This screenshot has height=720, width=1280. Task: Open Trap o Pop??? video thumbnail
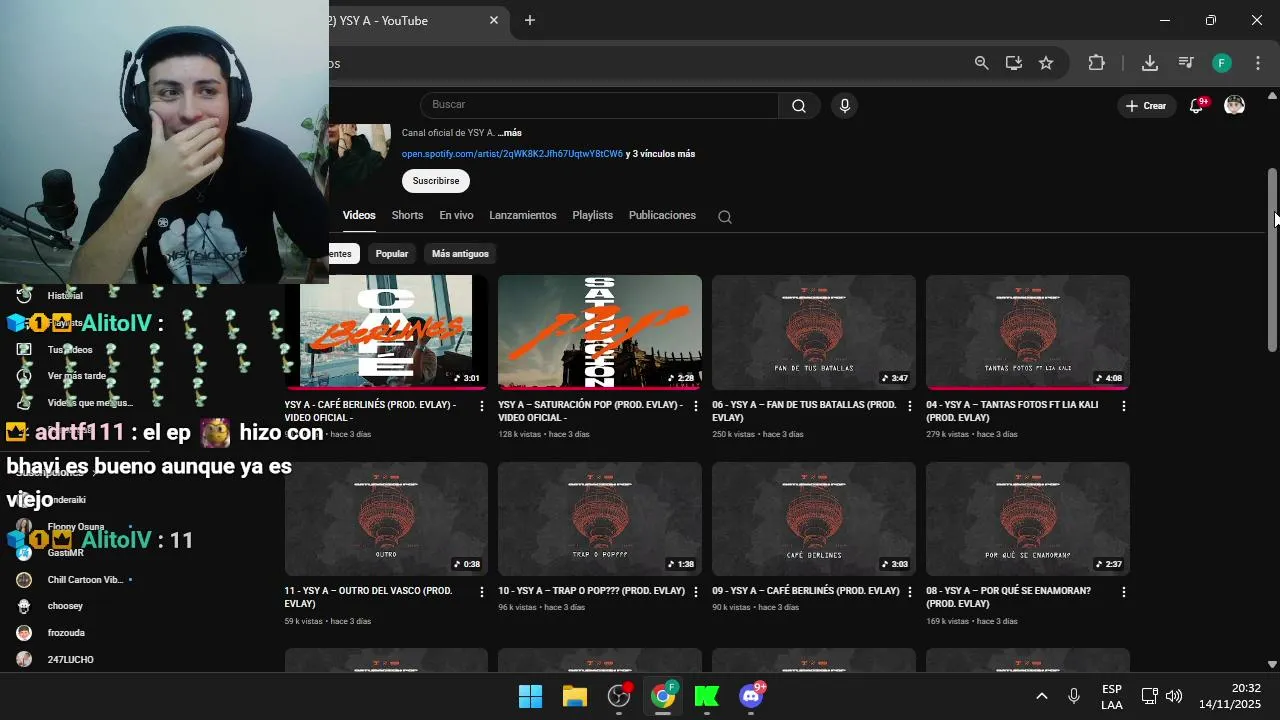pos(600,519)
